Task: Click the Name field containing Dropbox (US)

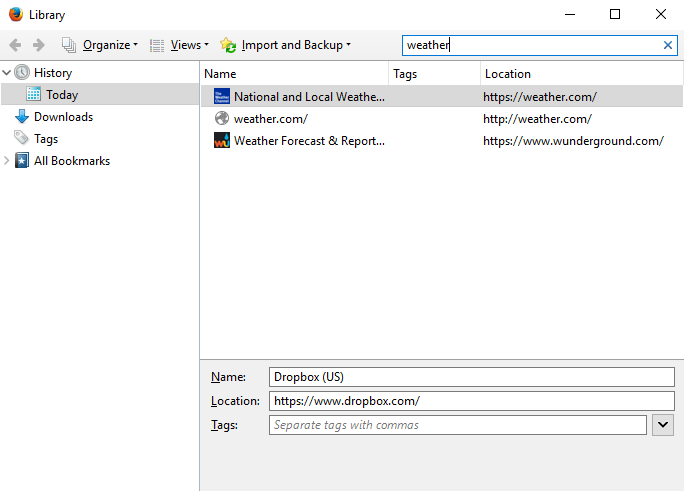Action: [472, 377]
